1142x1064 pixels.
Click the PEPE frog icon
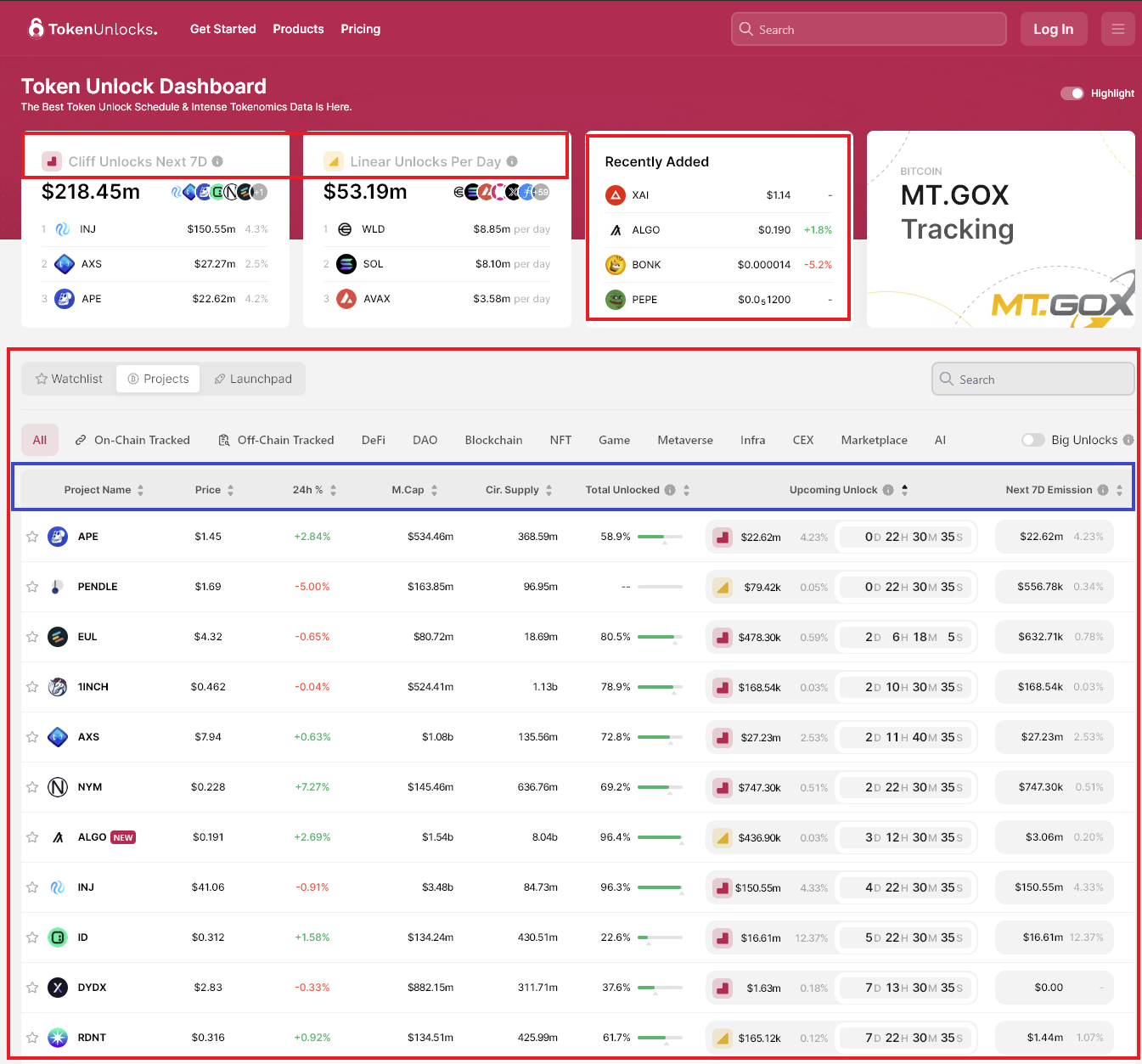click(616, 300)
